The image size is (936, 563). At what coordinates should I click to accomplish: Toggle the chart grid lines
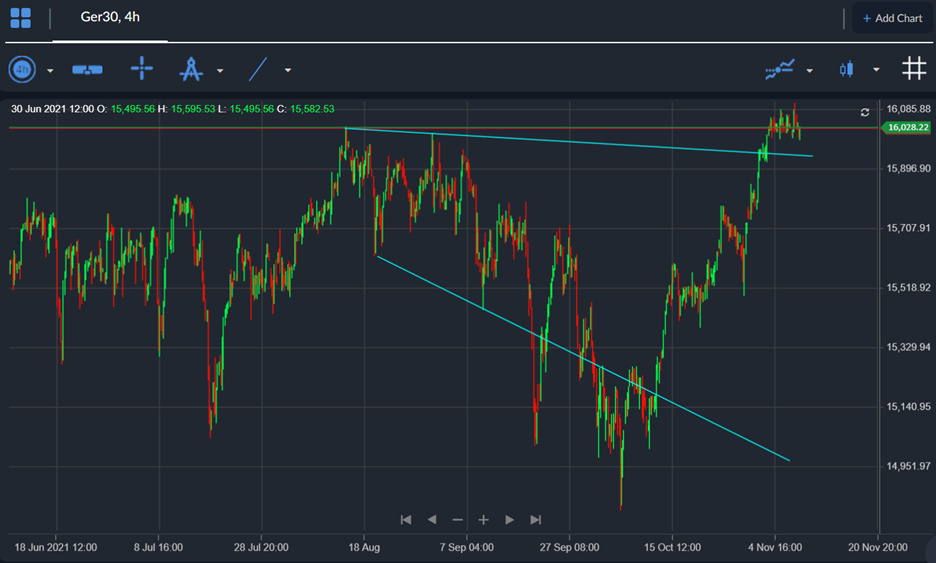coord(914,68)
